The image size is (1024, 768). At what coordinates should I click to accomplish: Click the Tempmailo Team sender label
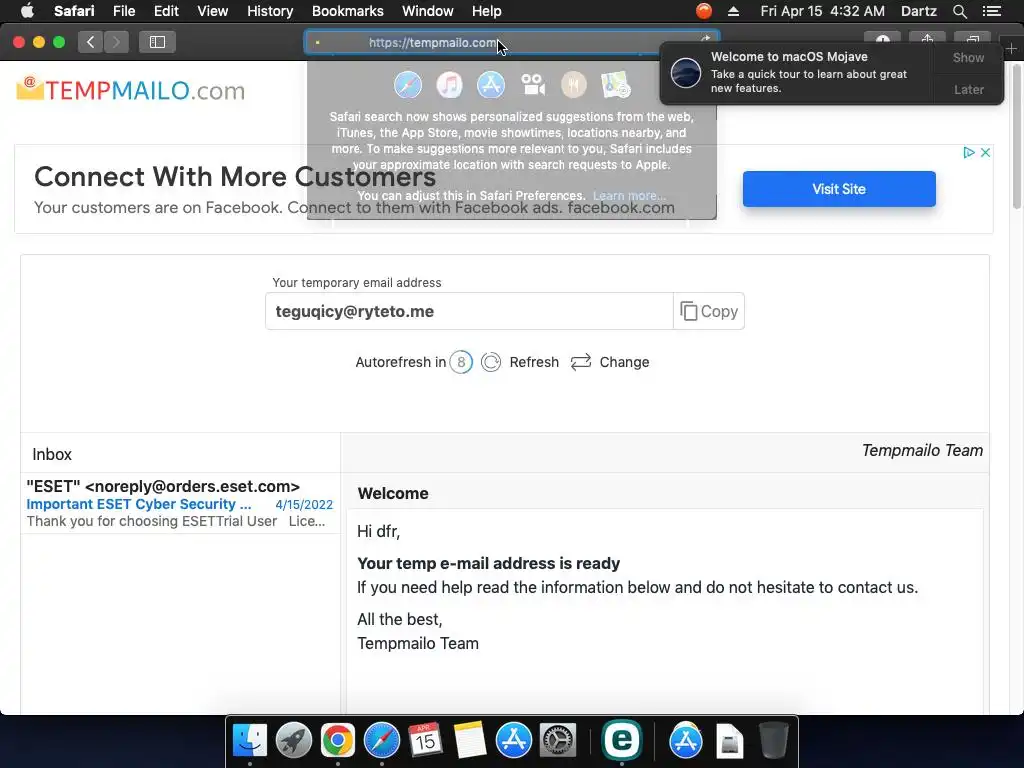point(922,450)
